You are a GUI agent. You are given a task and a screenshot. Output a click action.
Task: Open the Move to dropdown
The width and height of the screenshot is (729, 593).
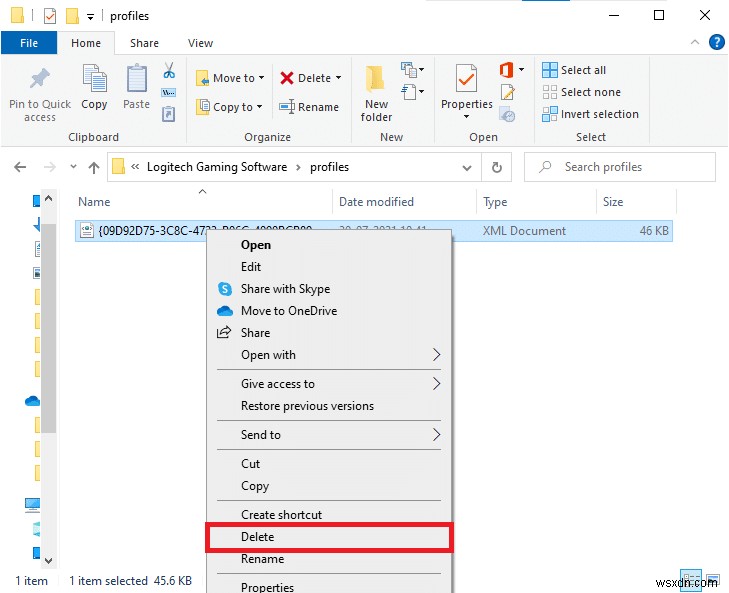tap(230, 78)
